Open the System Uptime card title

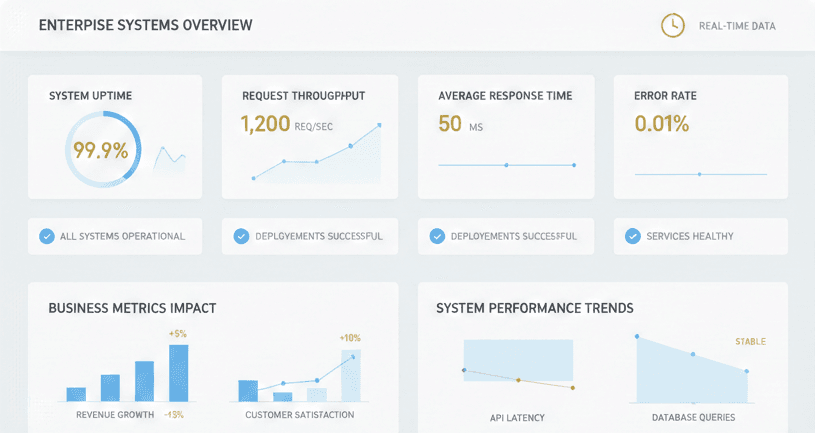(x=90, y=96)
